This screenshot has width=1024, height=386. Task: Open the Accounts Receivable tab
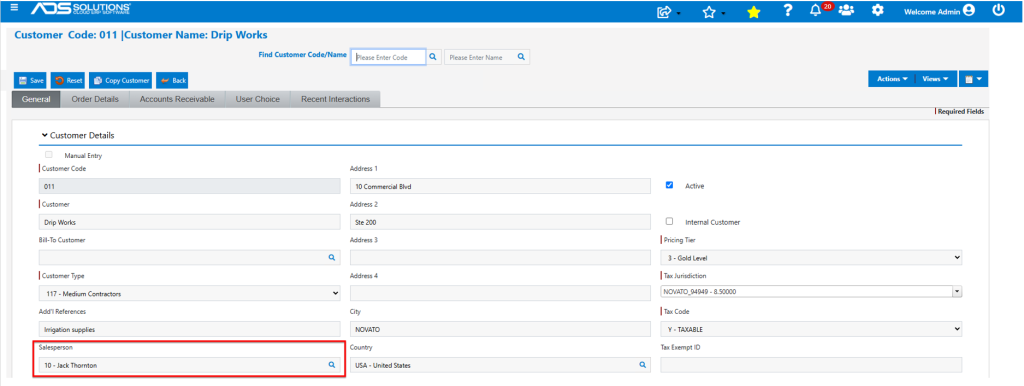tap(178, 99)
